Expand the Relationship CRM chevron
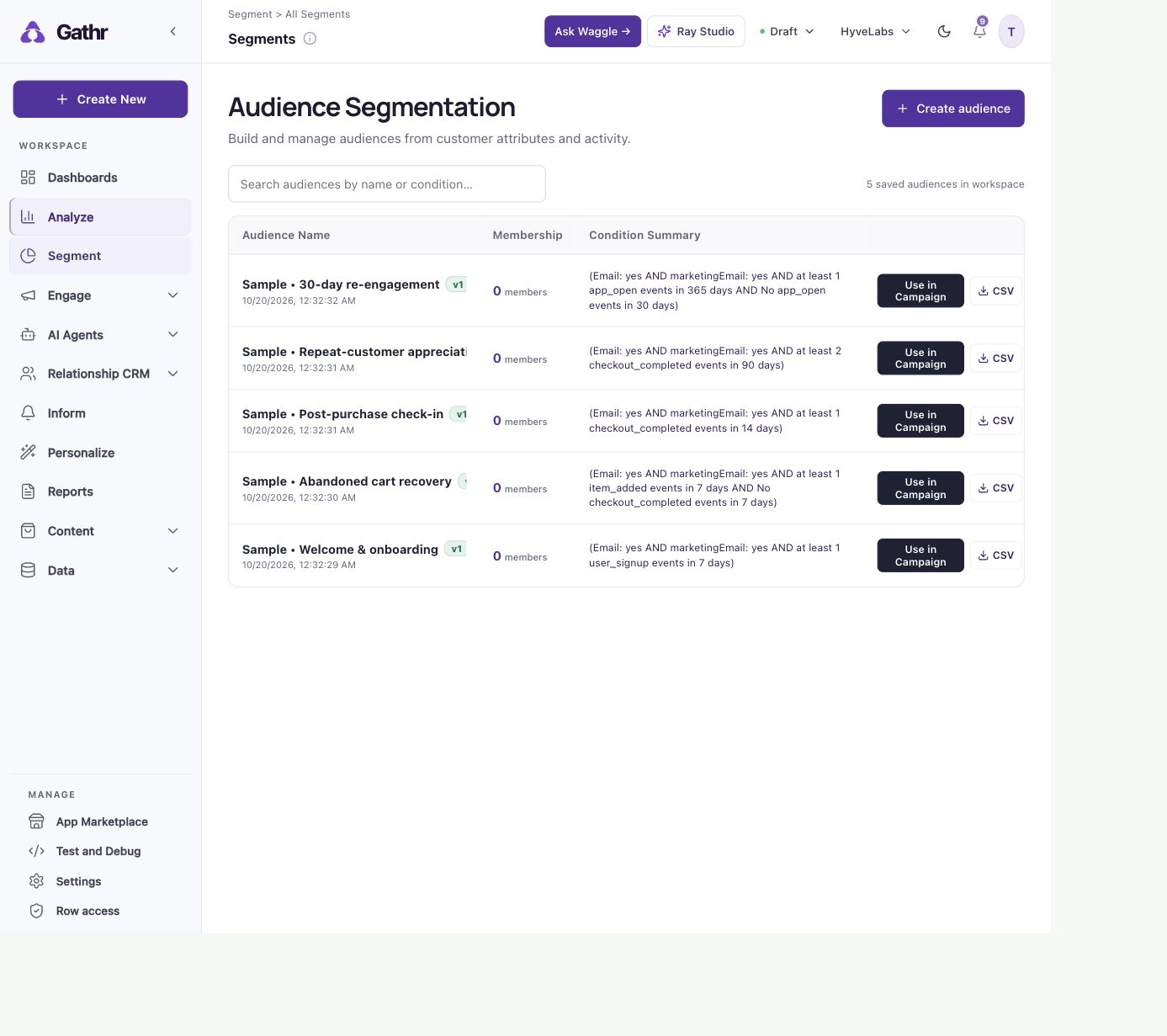 click(173, 374)
